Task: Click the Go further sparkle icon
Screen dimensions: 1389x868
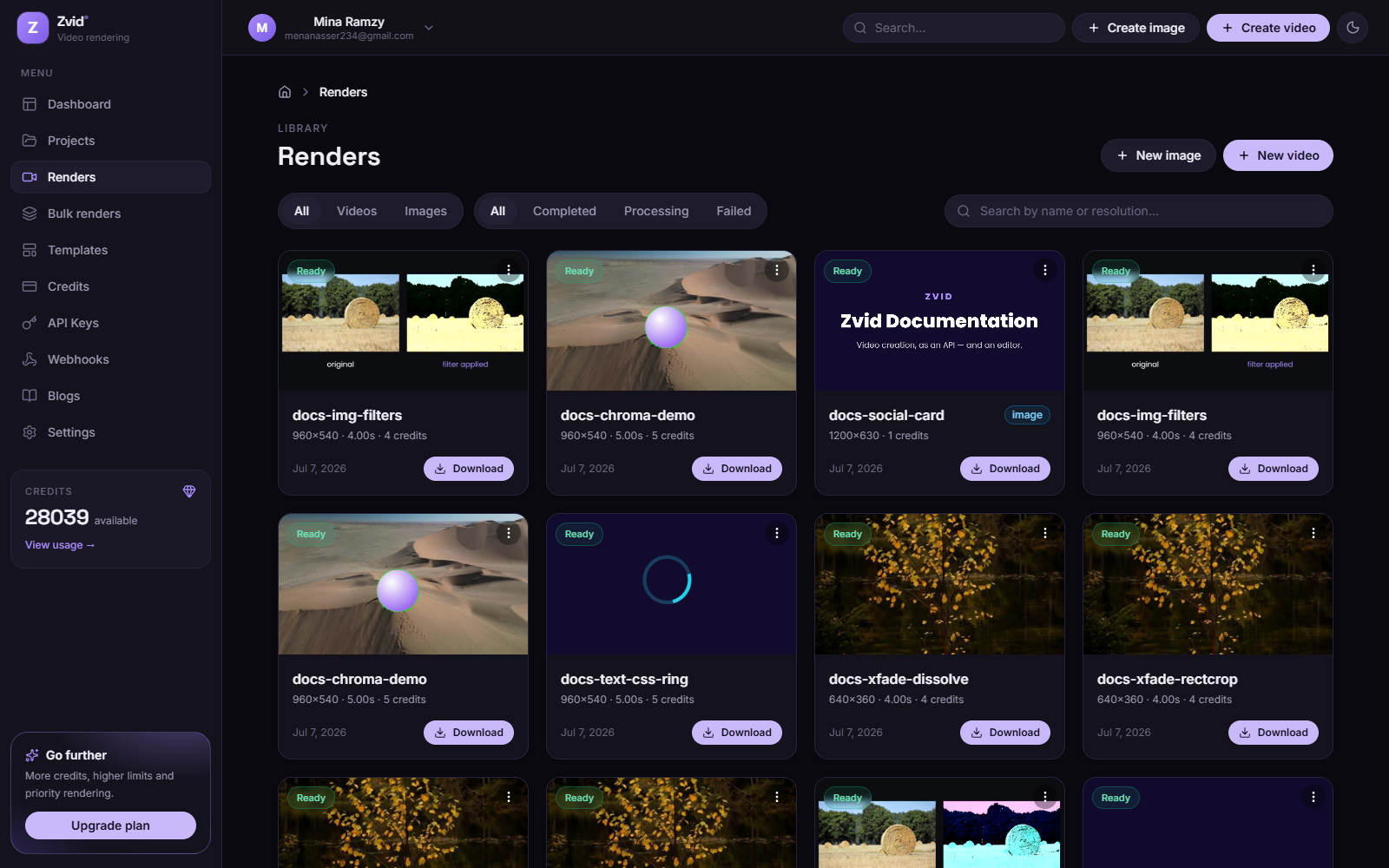Action: click(32, 755)
